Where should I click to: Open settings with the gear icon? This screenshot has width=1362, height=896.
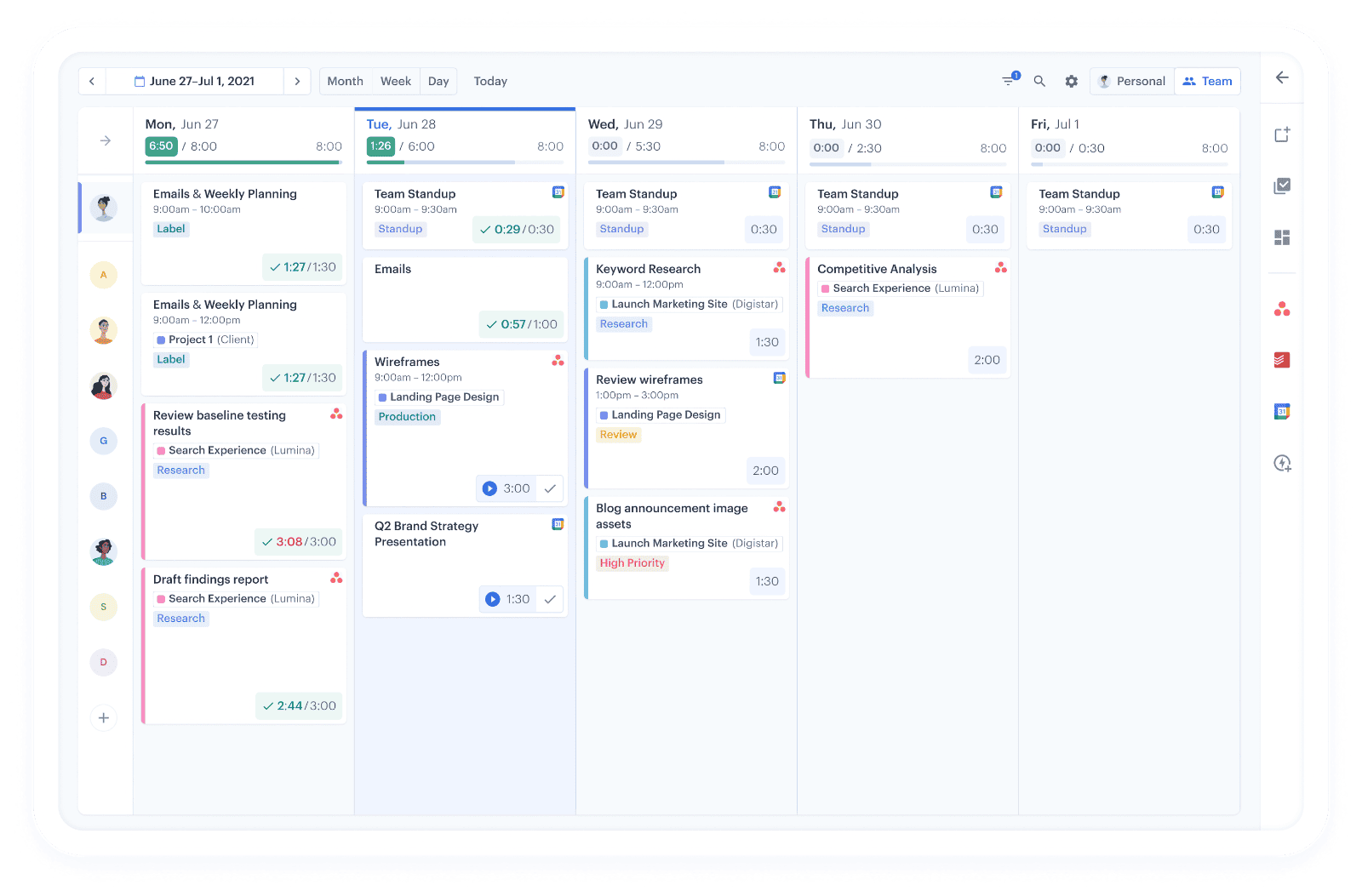(x=1071, y=81)
